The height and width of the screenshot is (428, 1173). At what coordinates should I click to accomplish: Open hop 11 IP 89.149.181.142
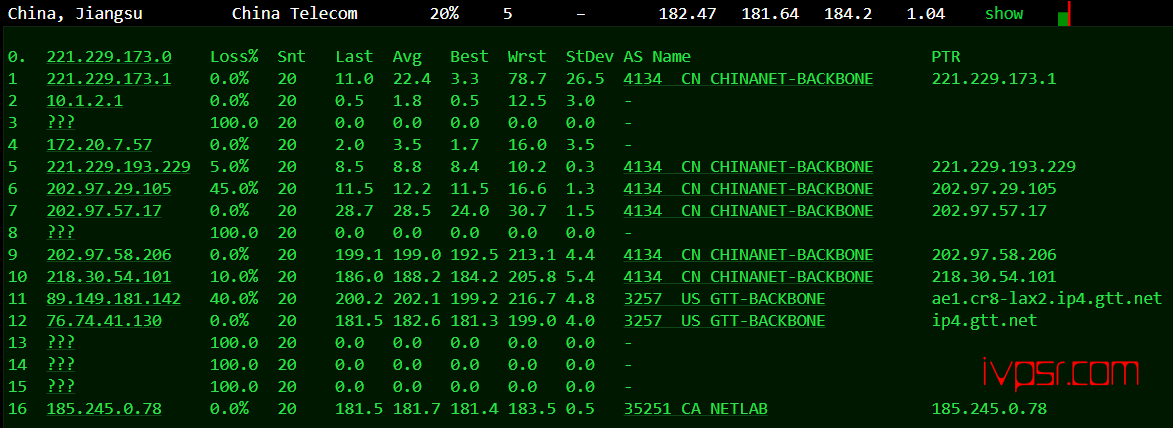pos(114,299)
